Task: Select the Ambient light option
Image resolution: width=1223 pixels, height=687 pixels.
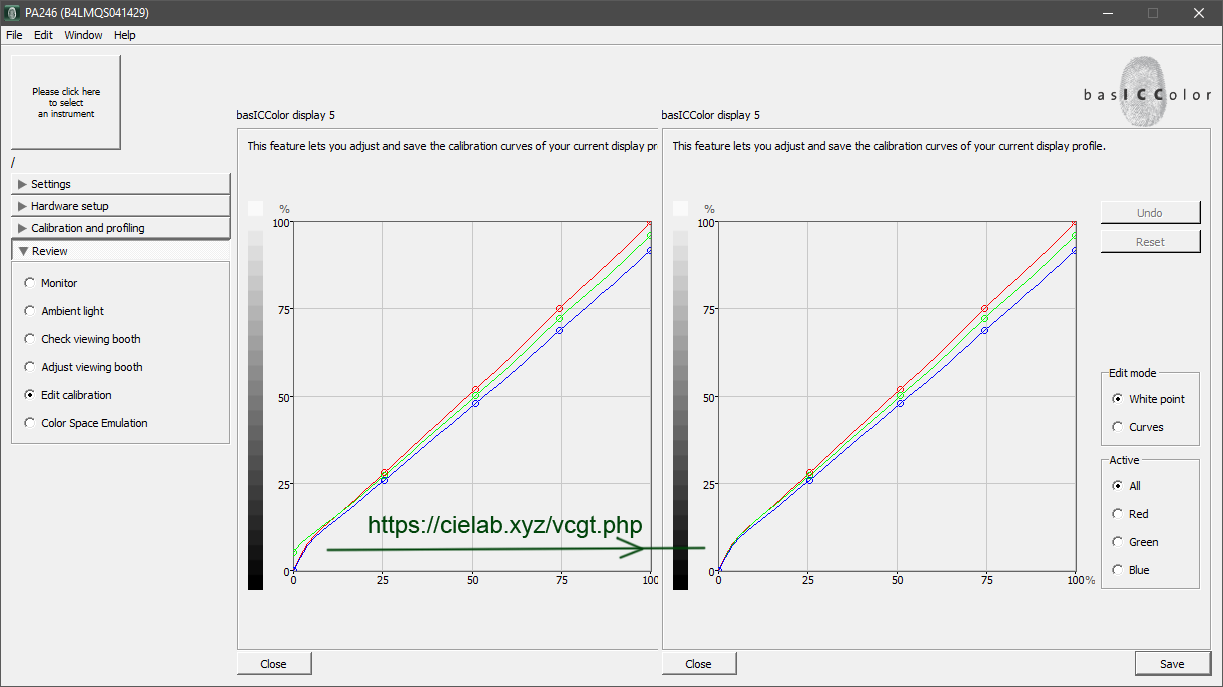Action: 30,311
